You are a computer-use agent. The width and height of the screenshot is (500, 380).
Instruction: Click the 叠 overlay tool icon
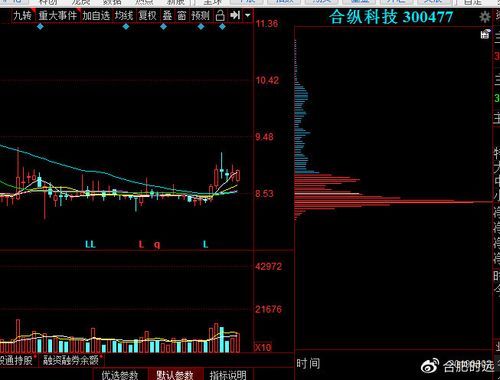click(x=168, y=15)
